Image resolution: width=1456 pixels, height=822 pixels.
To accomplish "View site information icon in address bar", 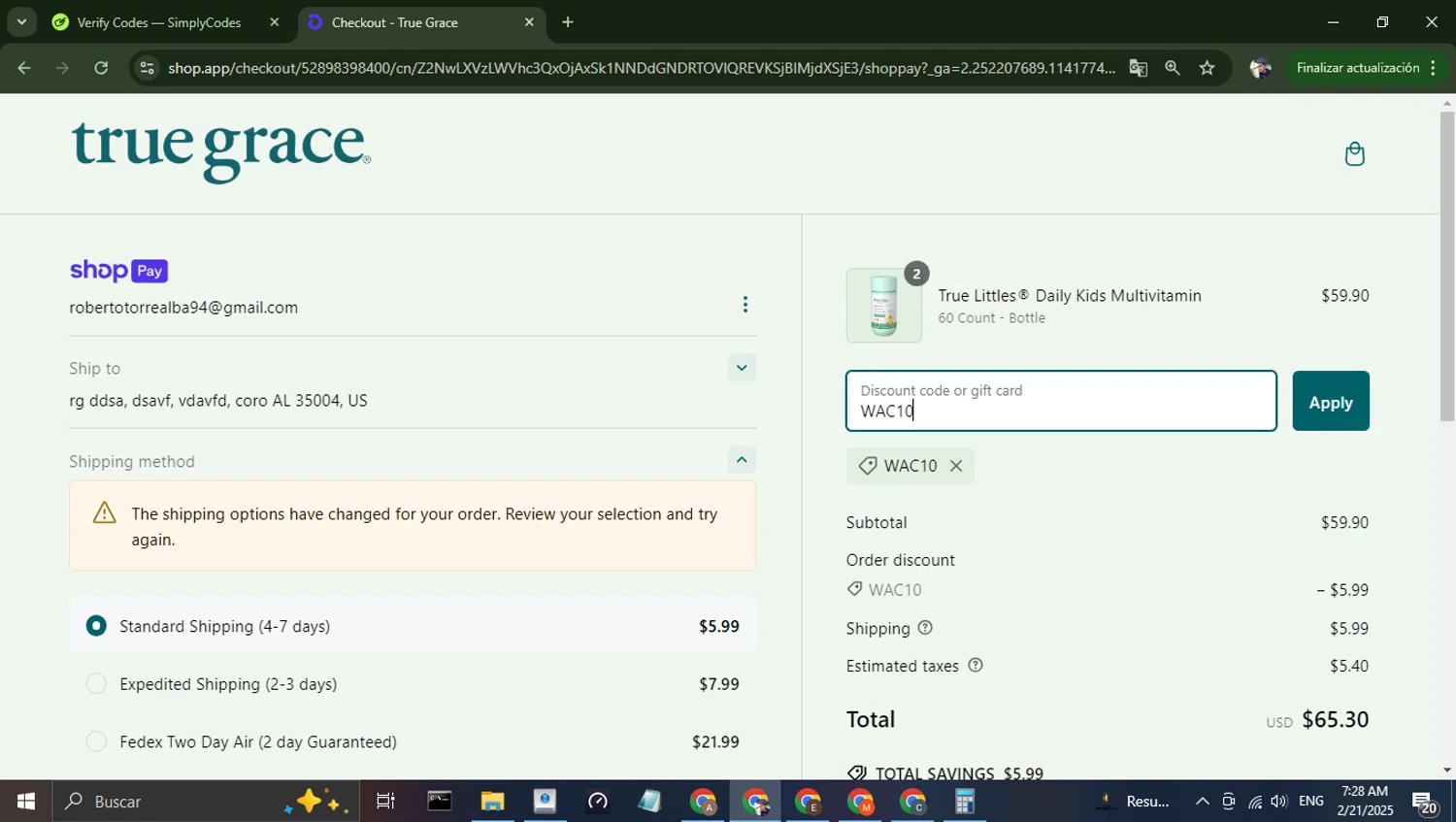I will 147,68.
